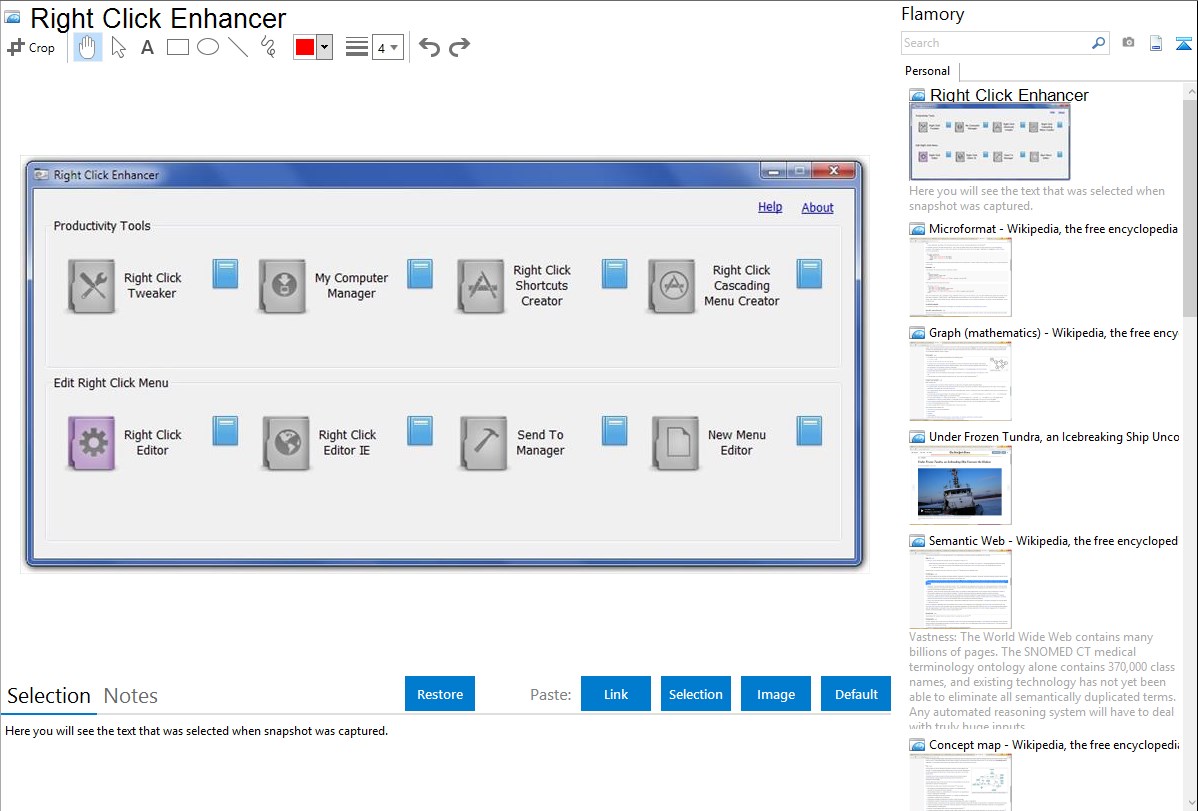Click the line thickness icon

click(356, 47)
